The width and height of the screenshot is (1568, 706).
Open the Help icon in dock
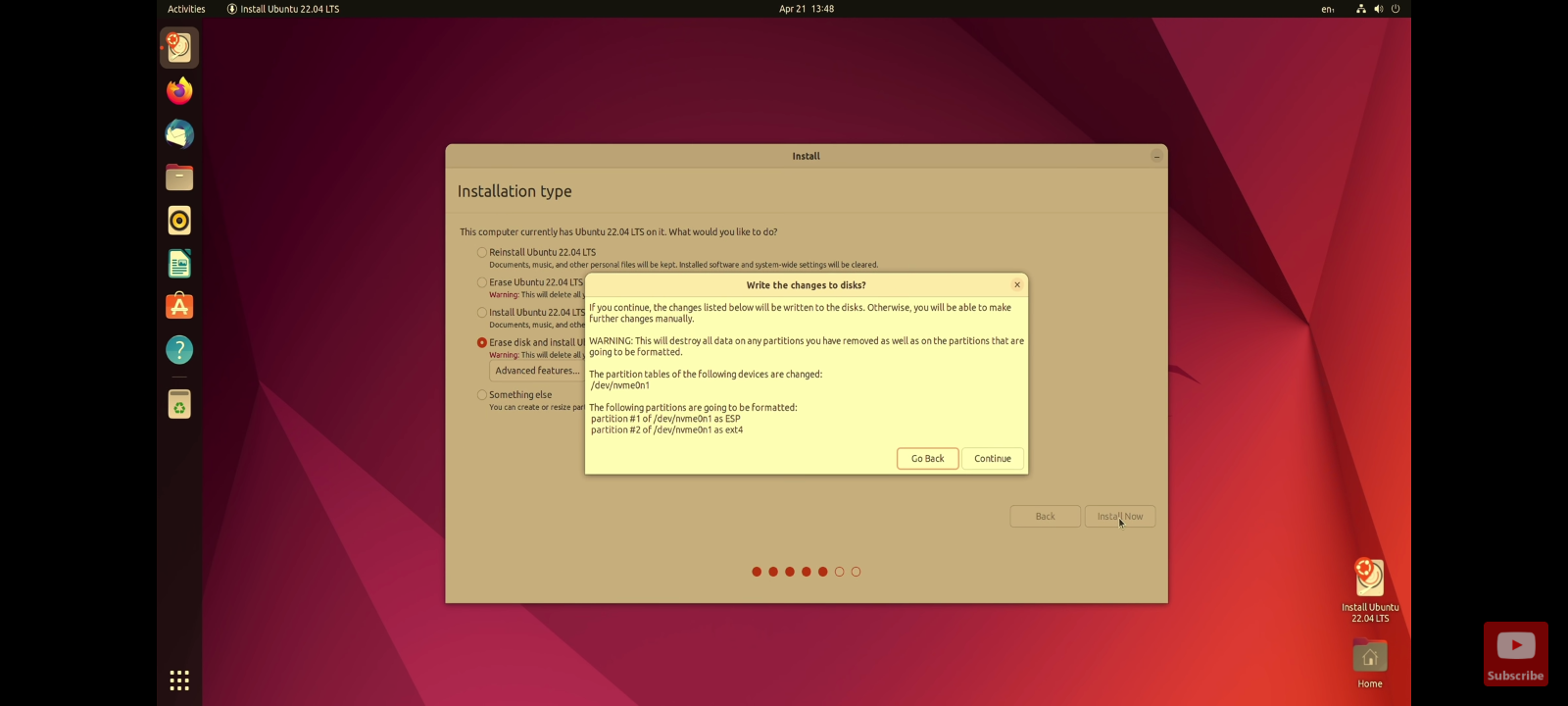coord(179,350)
